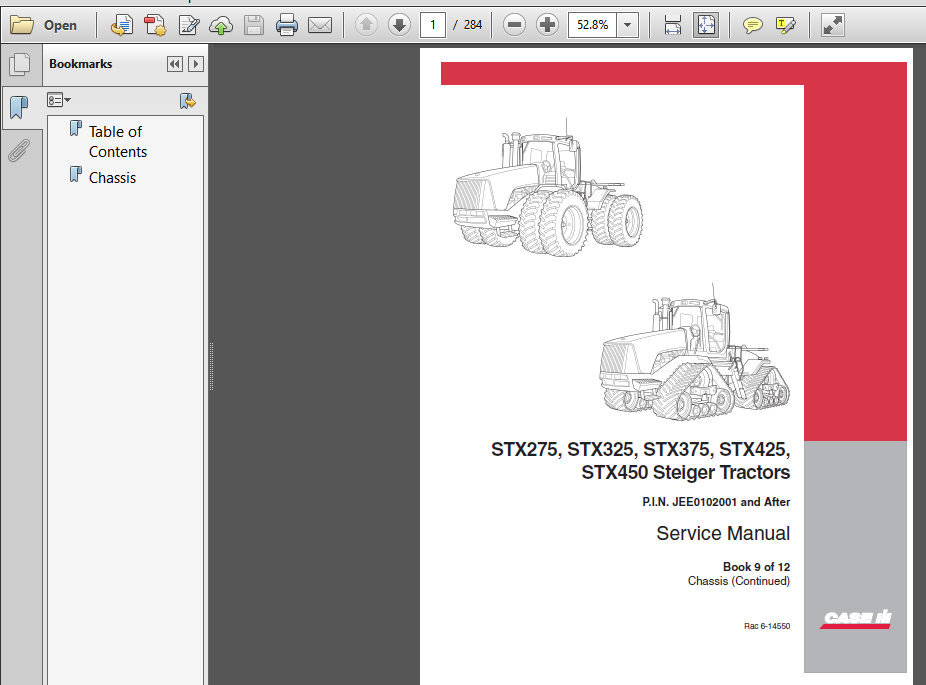Switch to read mode with expand icon

click(833, 25)
